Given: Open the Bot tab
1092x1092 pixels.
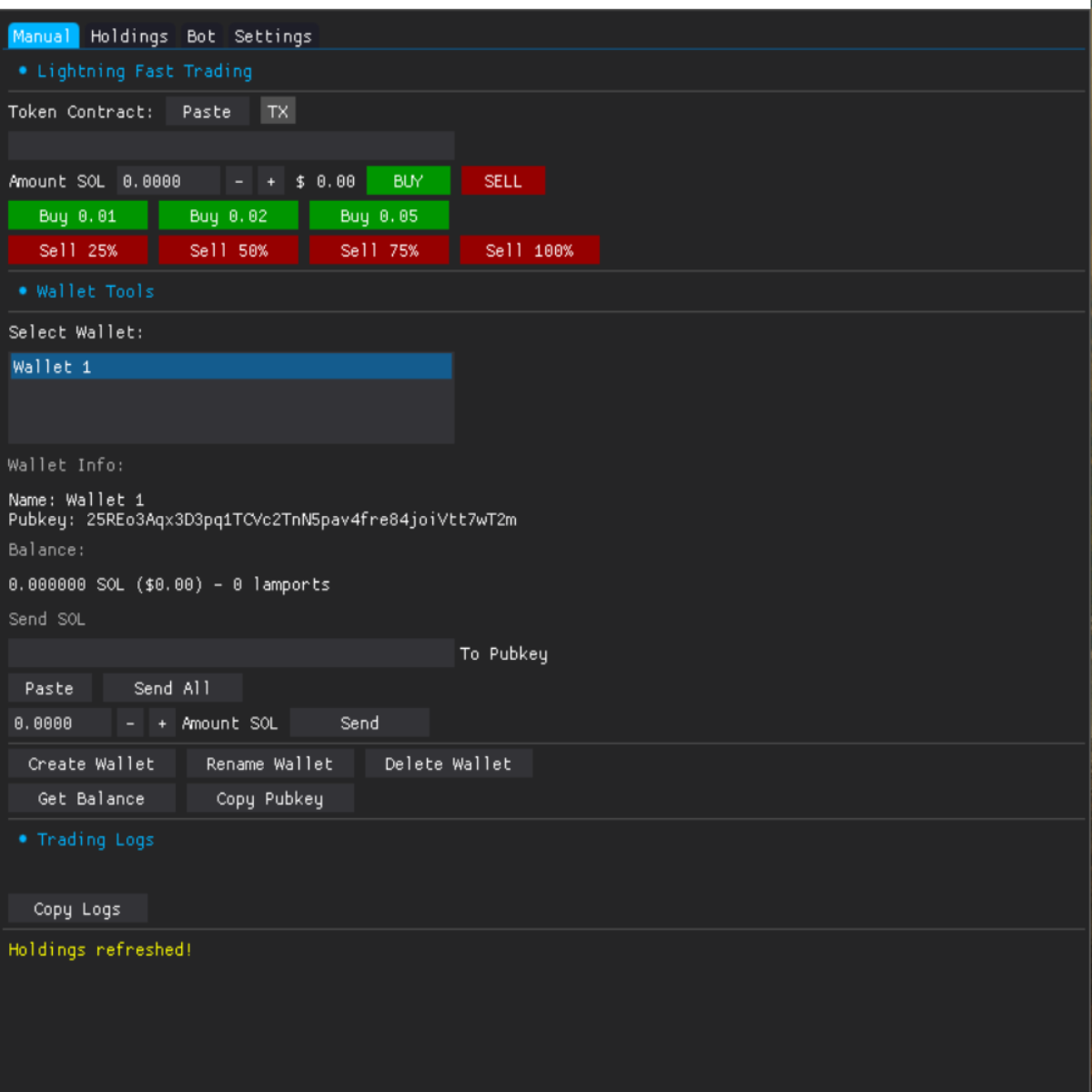Looking at the screenshot, I should tap(200, 36).
